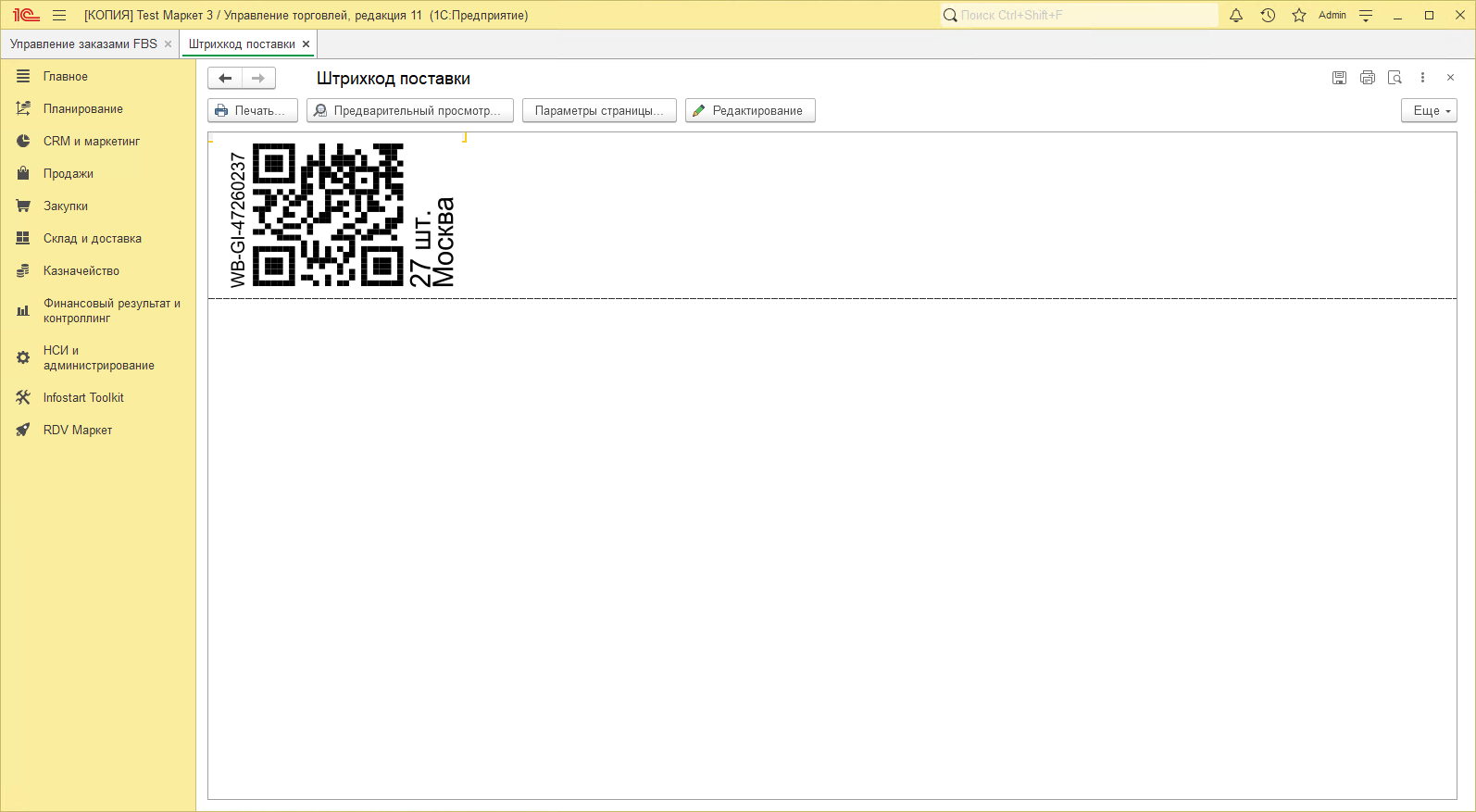Select the WB-GI-47260237 text

point(238,219)
